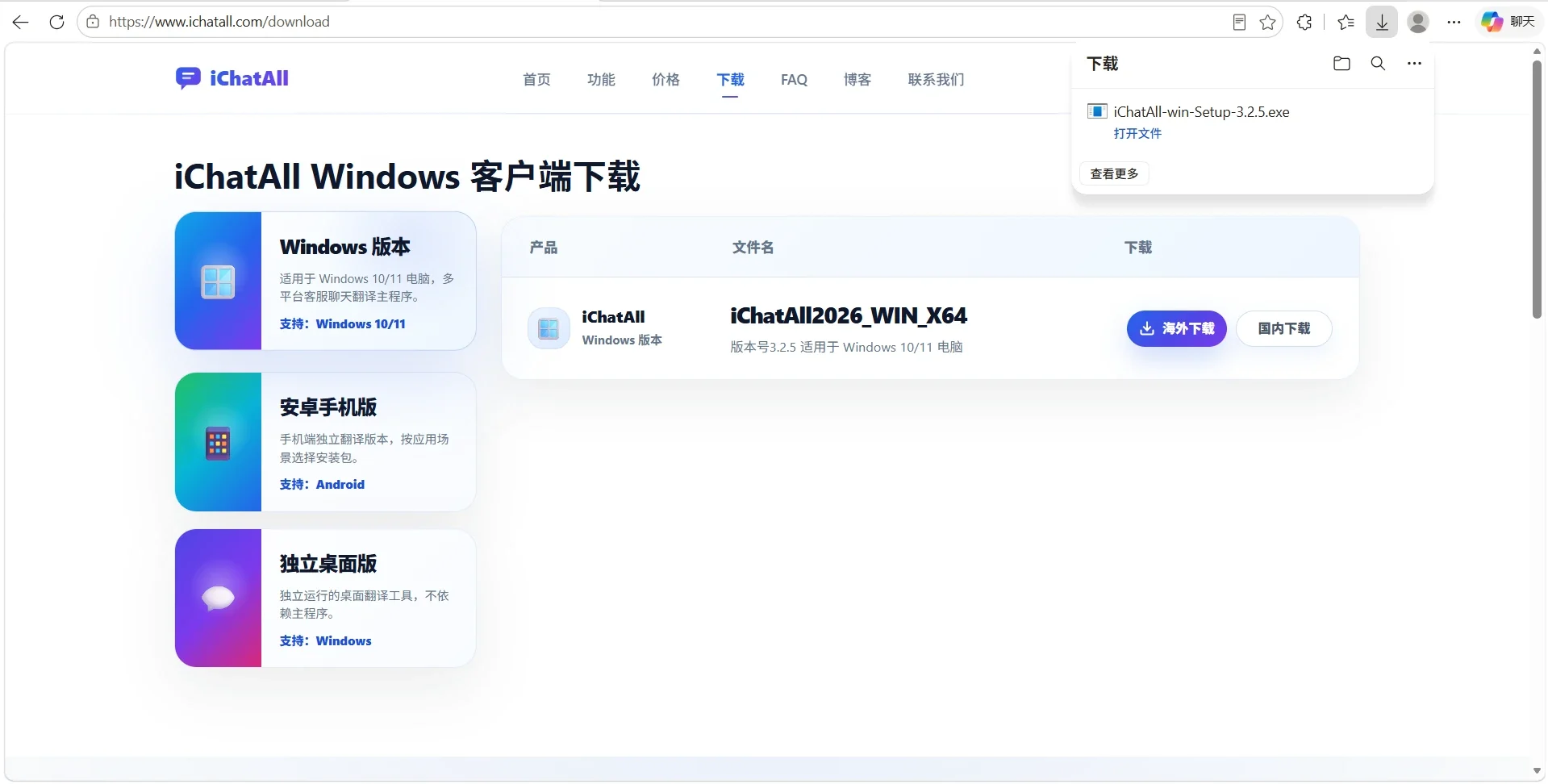The image size is (1548, 784).
Task: Open the 功能 navigation item
Action: (601, 80)
